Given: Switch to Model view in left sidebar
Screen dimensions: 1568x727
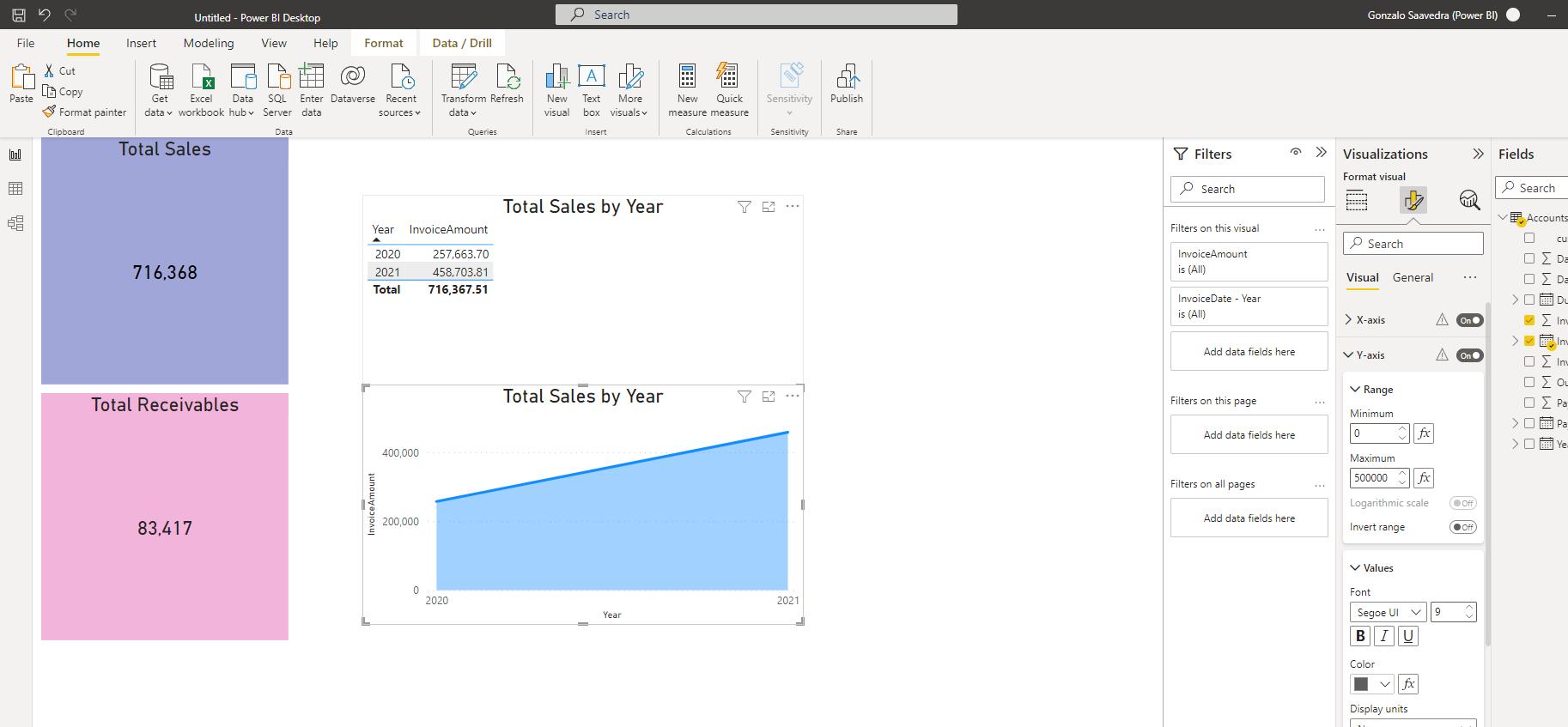Looking at the screenshot, I should (15, 223).
